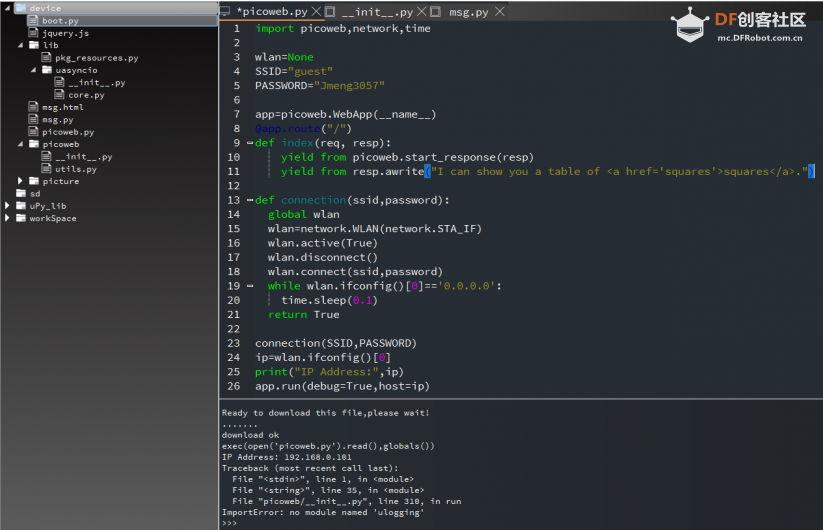
Task: Click the device folder icon
Action: (21, 8)
